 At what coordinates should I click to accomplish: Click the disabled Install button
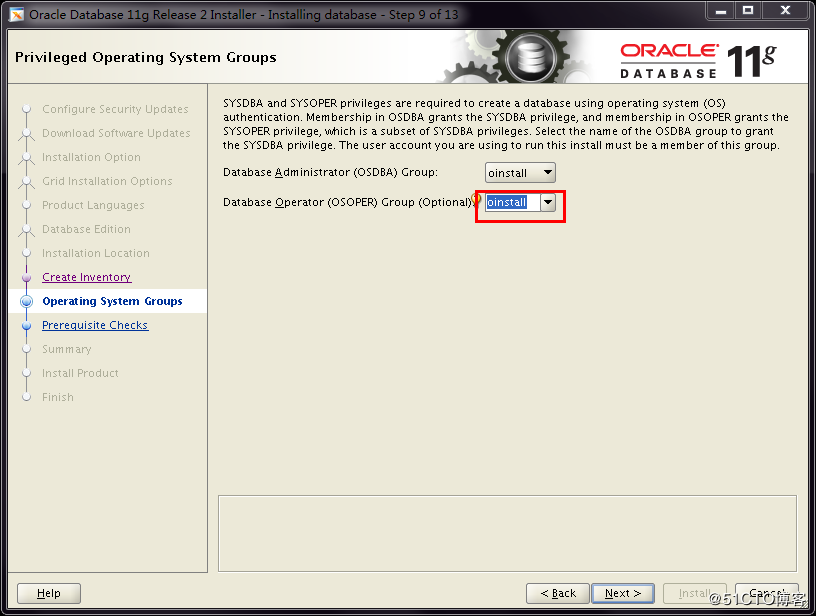(694, 593)
